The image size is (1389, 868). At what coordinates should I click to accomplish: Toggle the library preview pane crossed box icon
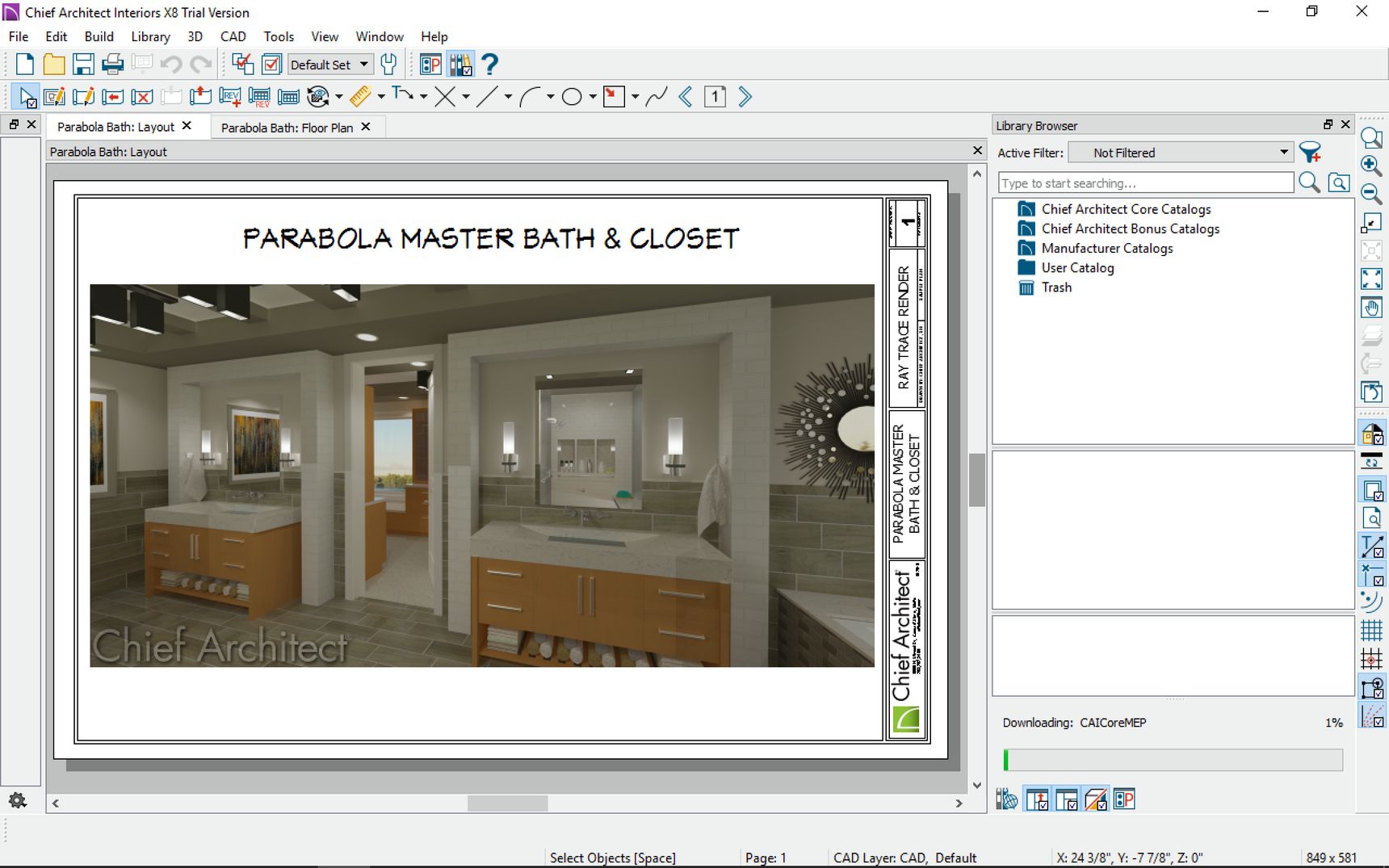click(1095, 799)
